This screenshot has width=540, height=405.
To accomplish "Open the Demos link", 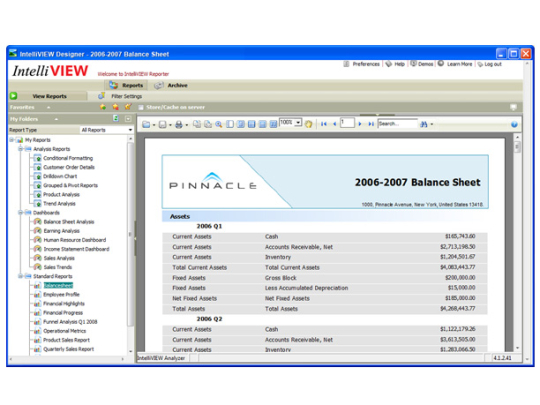I will pos(425,64).
